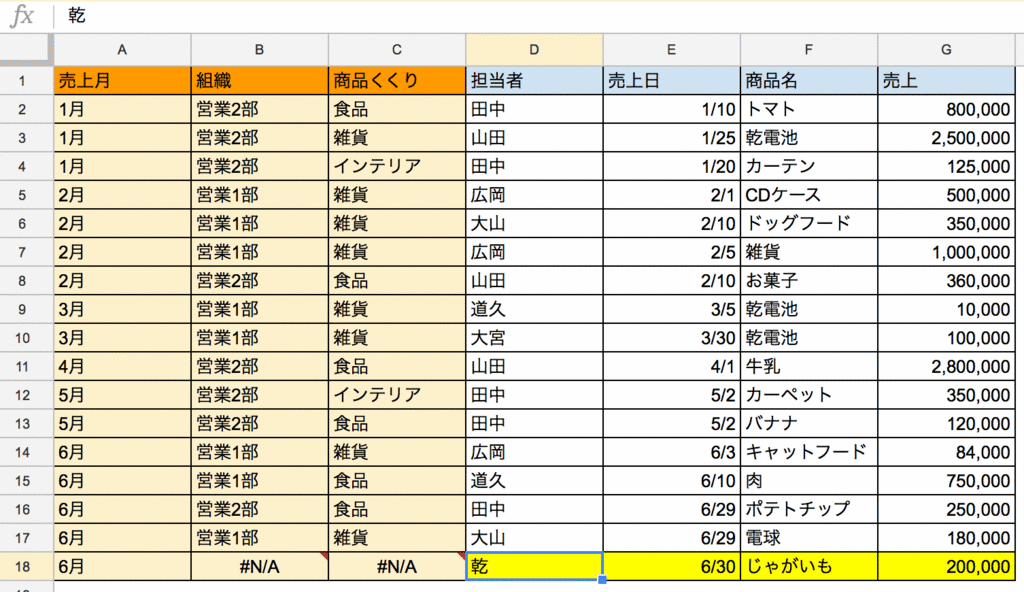1024x592 pixels.
Task: Click the orange 売上月 header cell
Action: coord(122,80)
